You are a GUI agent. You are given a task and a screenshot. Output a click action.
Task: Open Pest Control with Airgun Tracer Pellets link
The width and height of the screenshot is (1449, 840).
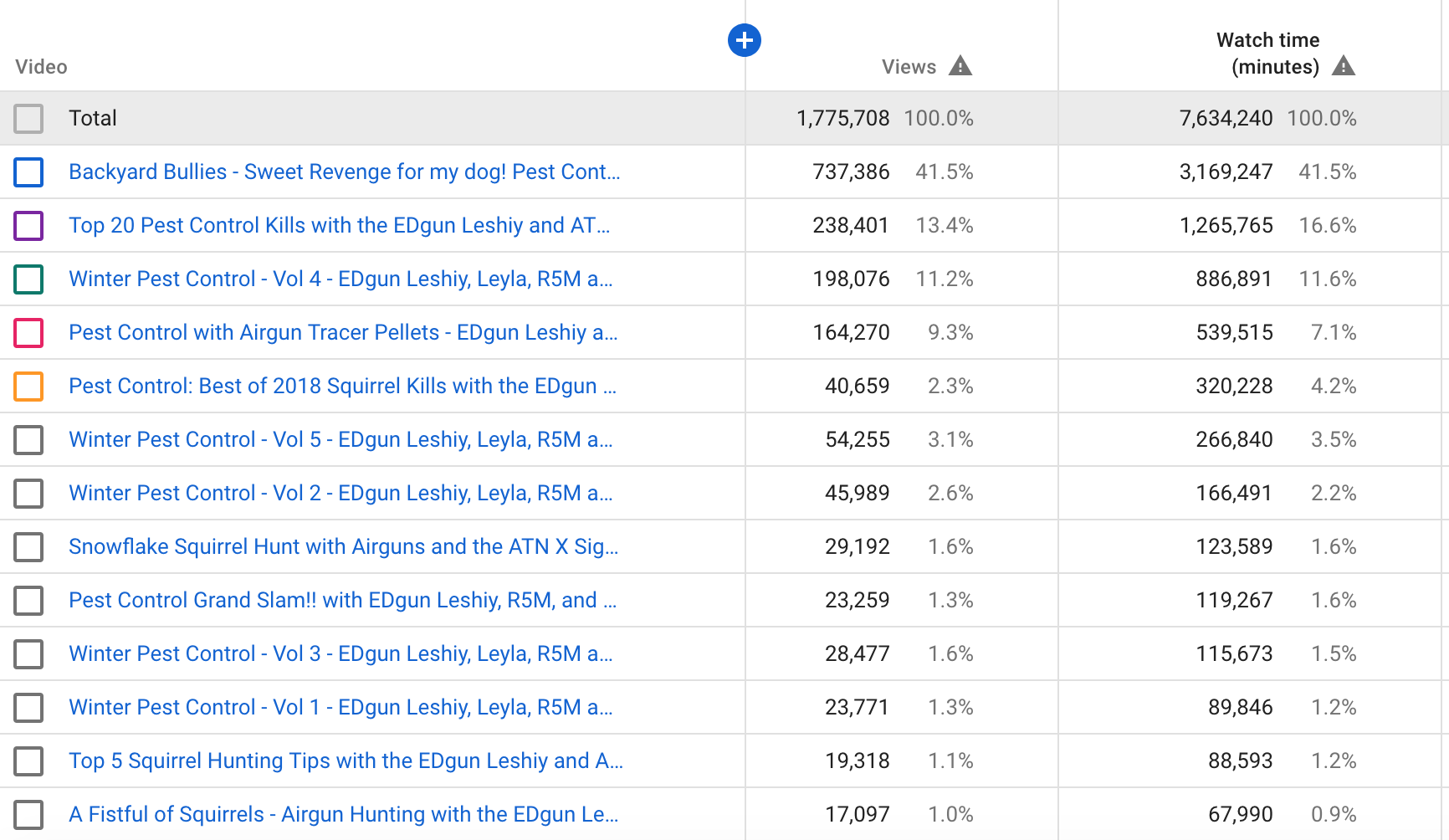(x=342, y=332)
